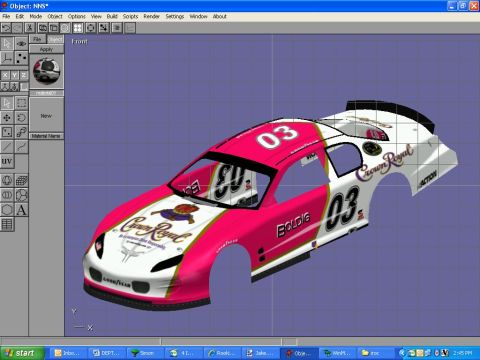The height and width of the screenshot is (360, 480).
Task: Add a cylinder primitive
Action: tap(7, 195)
